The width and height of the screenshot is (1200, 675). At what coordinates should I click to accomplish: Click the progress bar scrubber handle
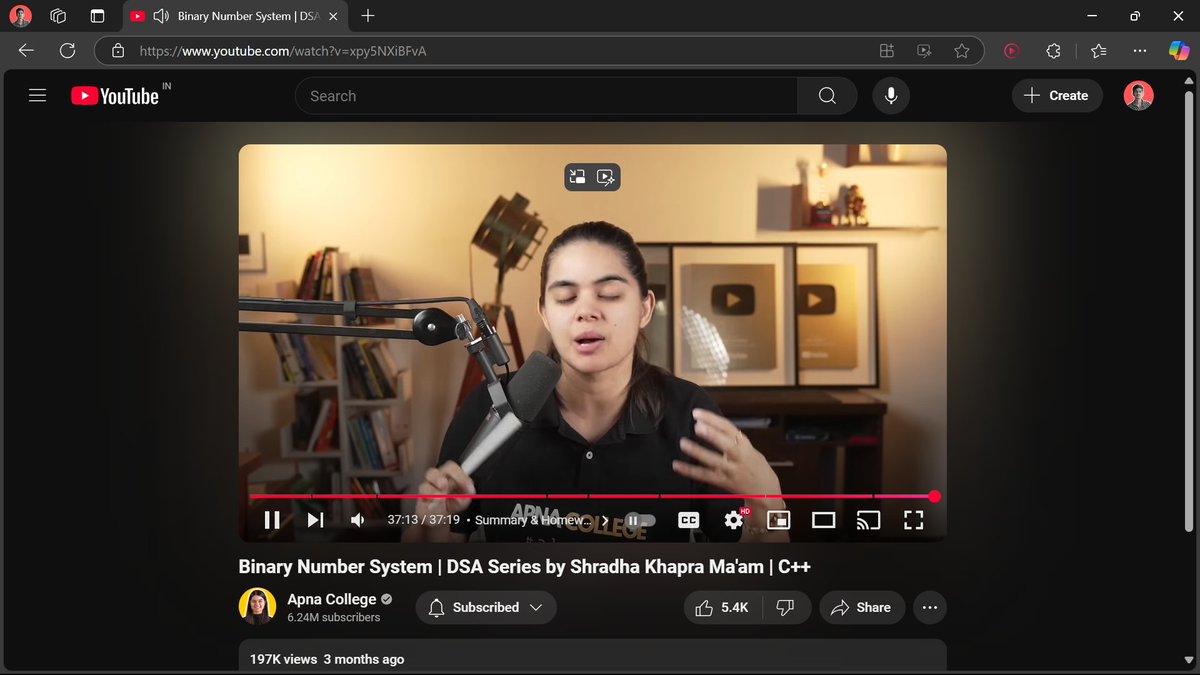[x=934, y=496]
